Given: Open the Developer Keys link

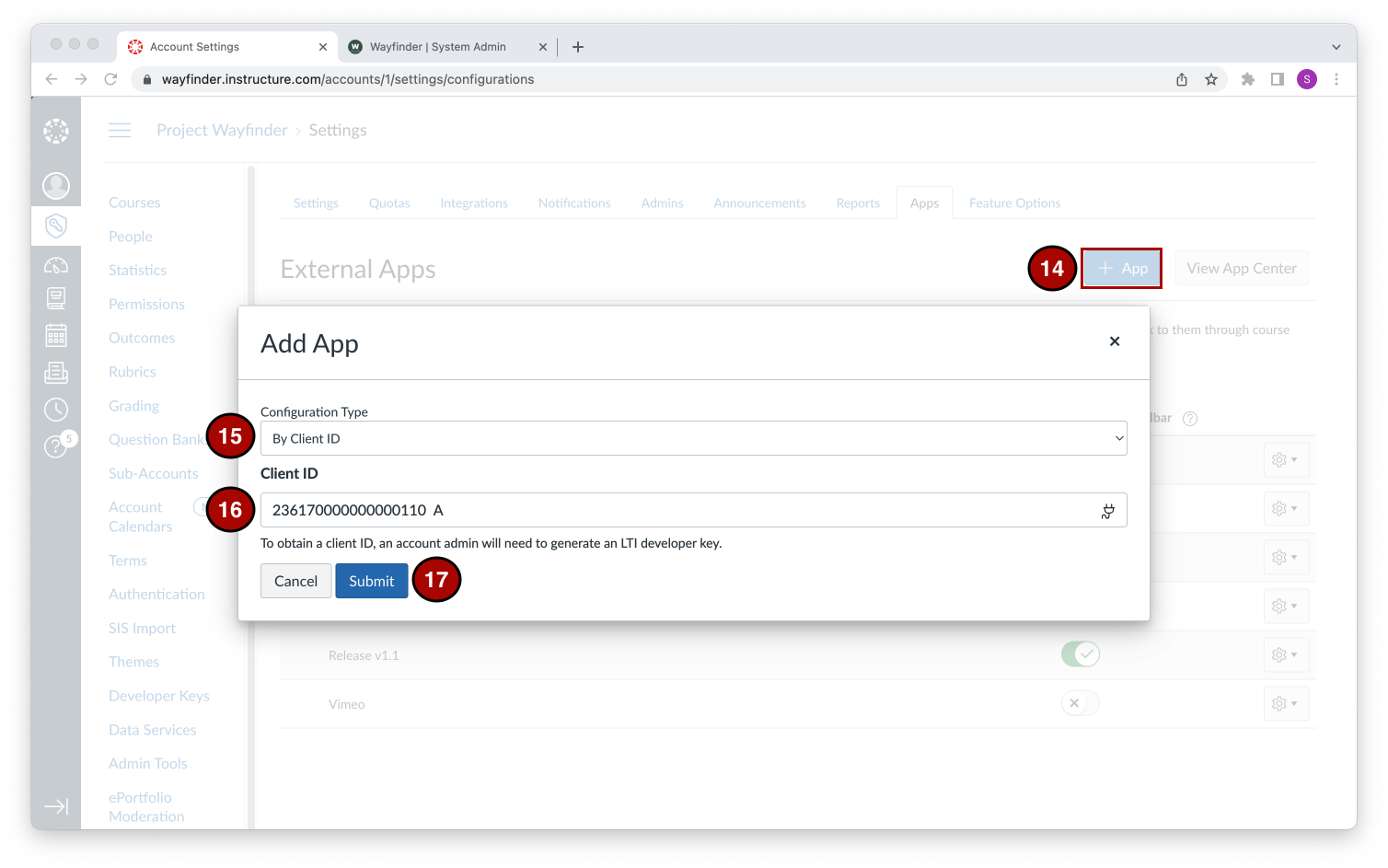Looking at the screenshot, I should 159,696.
